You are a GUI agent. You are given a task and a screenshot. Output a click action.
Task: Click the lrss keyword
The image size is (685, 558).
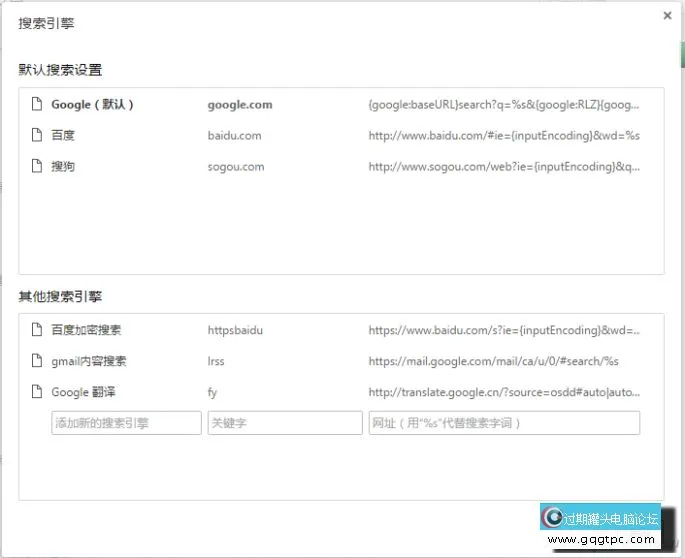(216, 361)
